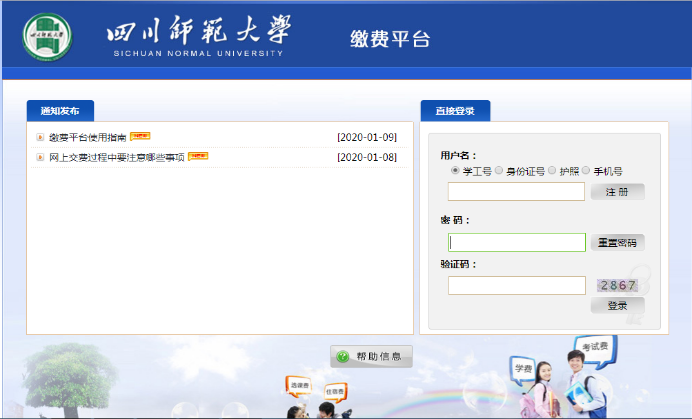
Task: Open the 帮助信息 help button
Action: tap(372, 356)
